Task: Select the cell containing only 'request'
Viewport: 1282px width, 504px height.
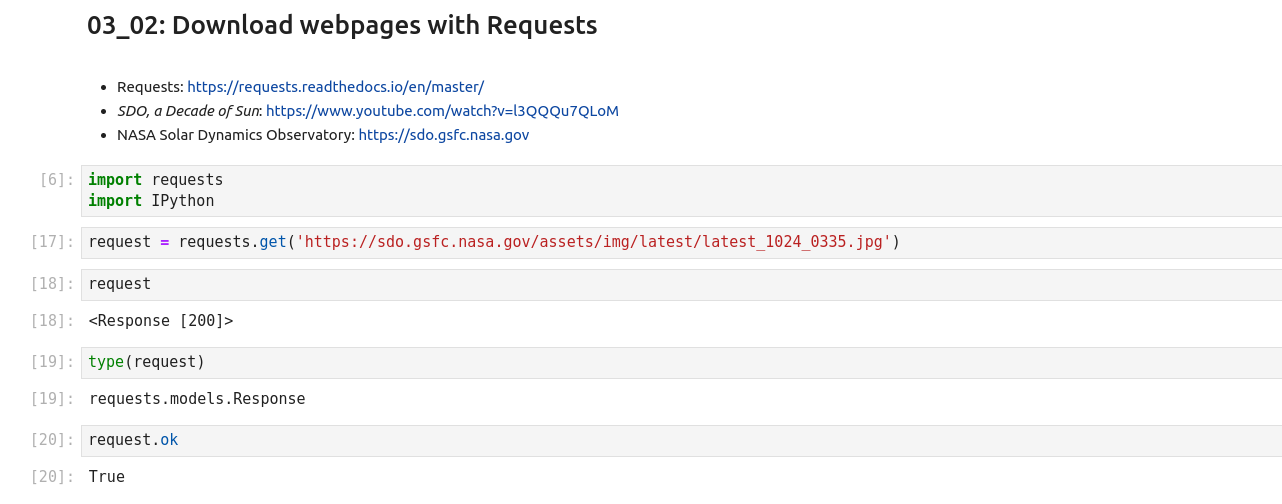Action: tap(600, 284)
